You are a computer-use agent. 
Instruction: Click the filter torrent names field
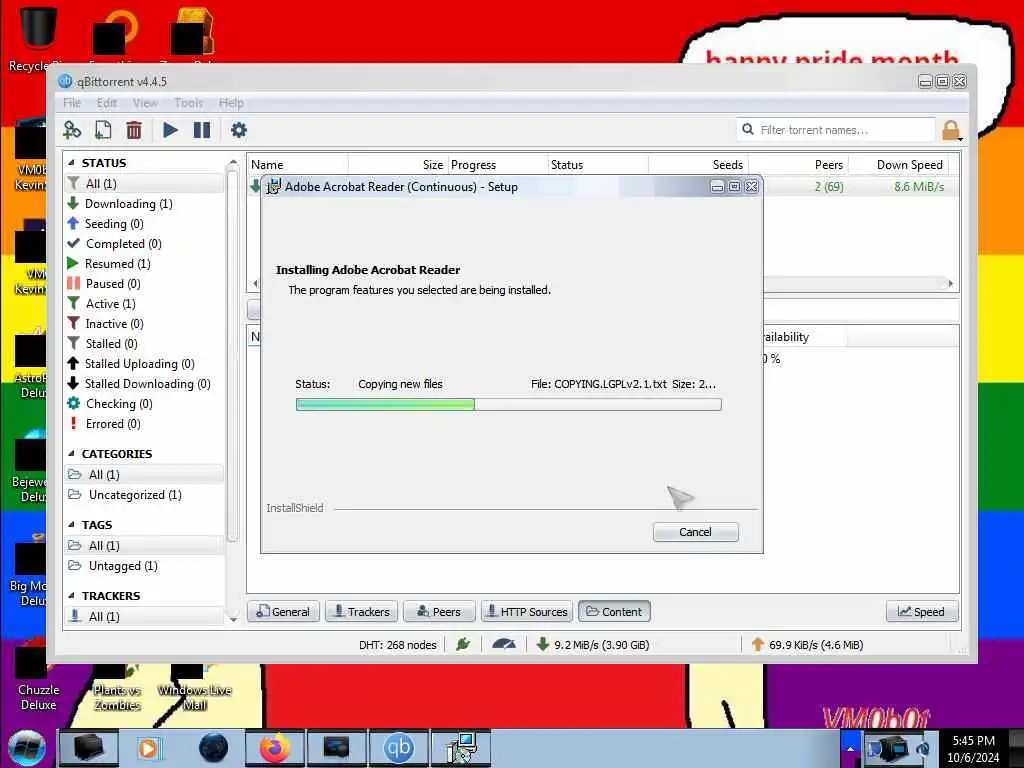(x=836, y=130)
